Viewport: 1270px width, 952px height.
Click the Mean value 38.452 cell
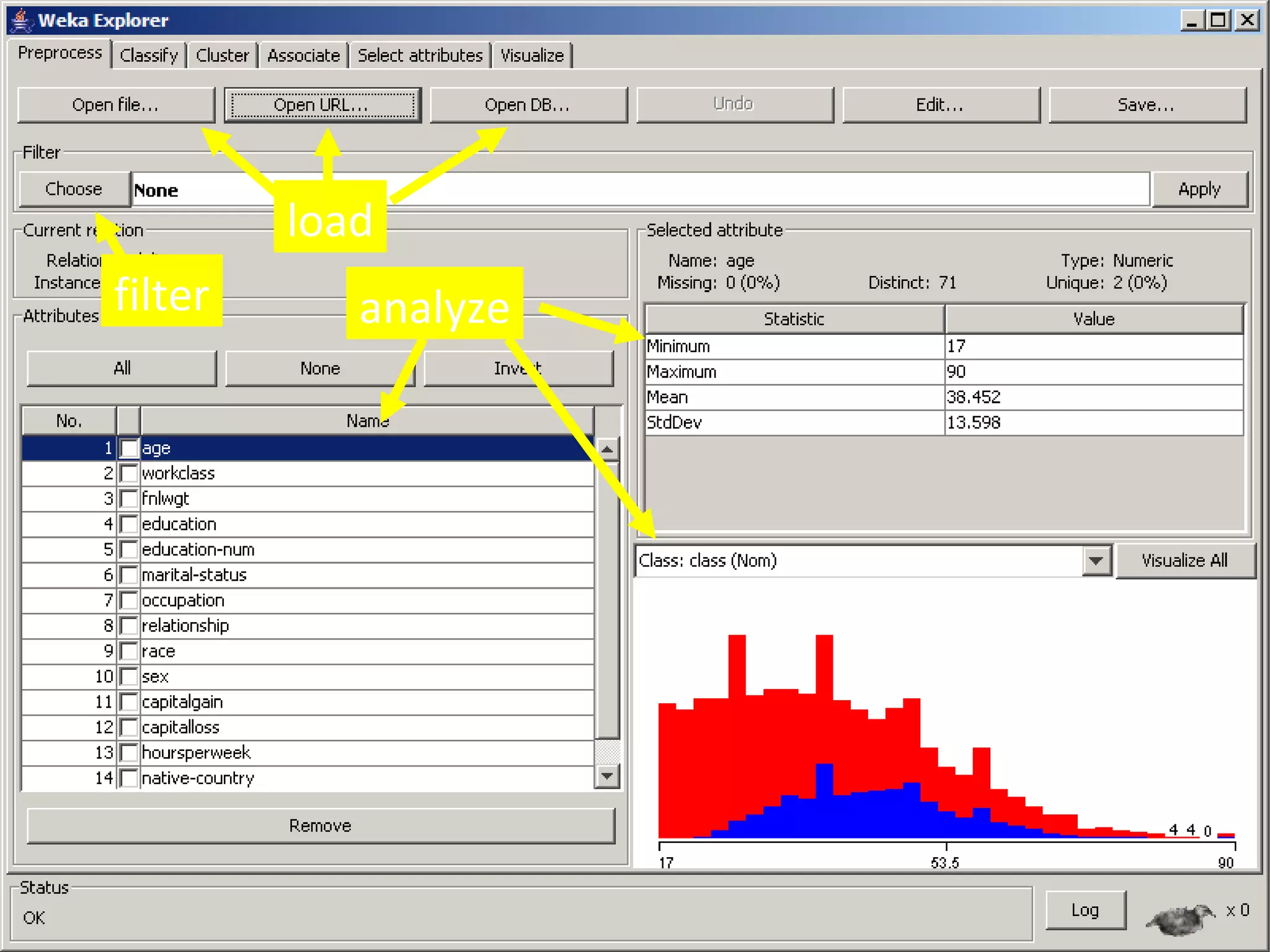click(x=1095, y=397)
